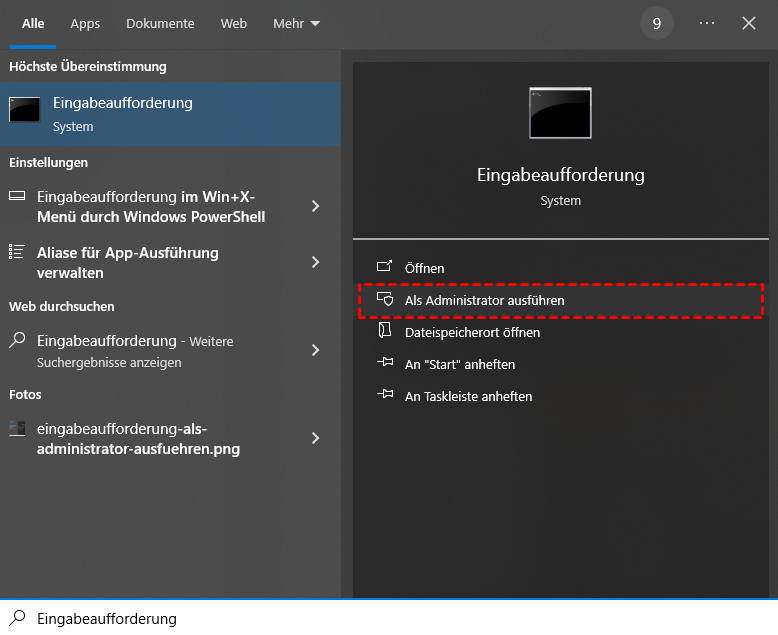Click Öffnen in the preview pane
This screenshot has width=778, height=635.
coord(561,268)
